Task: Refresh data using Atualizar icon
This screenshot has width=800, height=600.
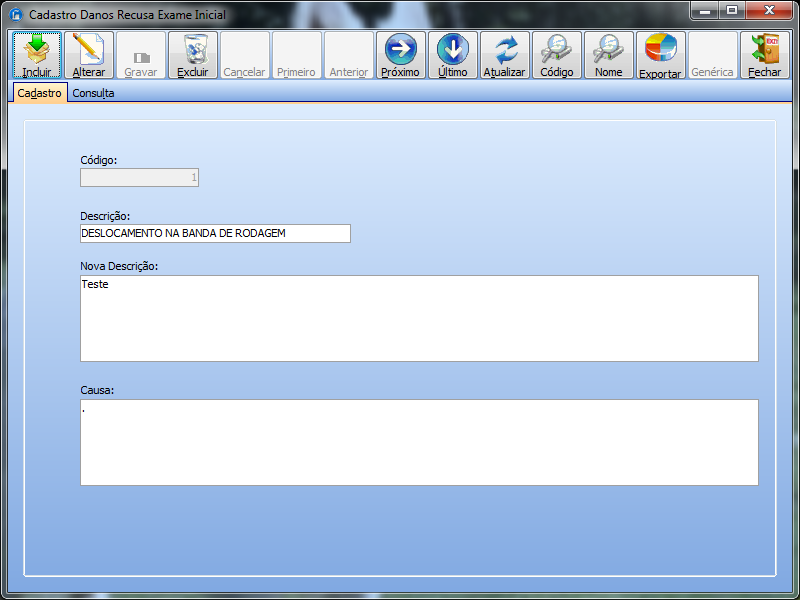Action: (505, 50)
